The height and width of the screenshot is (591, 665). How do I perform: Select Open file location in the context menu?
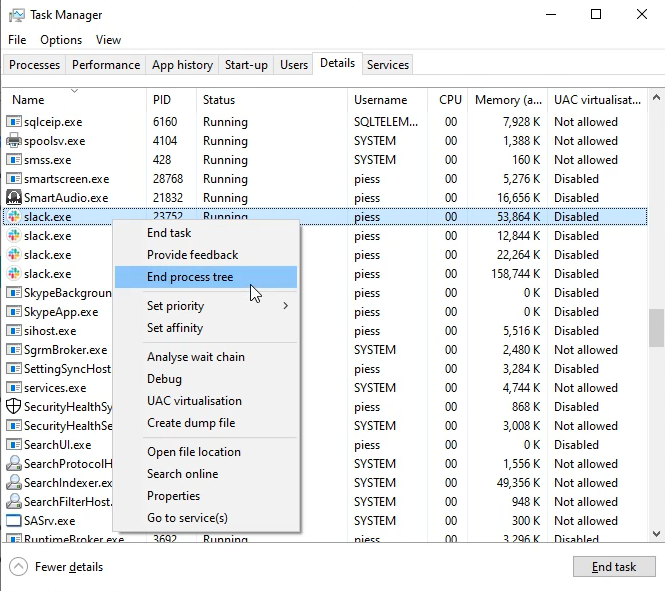(193, 452)
